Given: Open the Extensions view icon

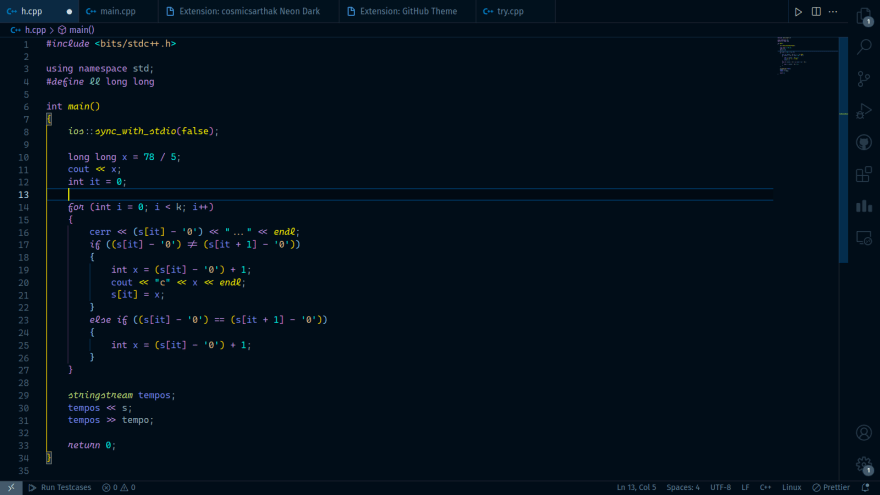Looking at the screenshot, I should pyautogui.click(x=864, y=175).
